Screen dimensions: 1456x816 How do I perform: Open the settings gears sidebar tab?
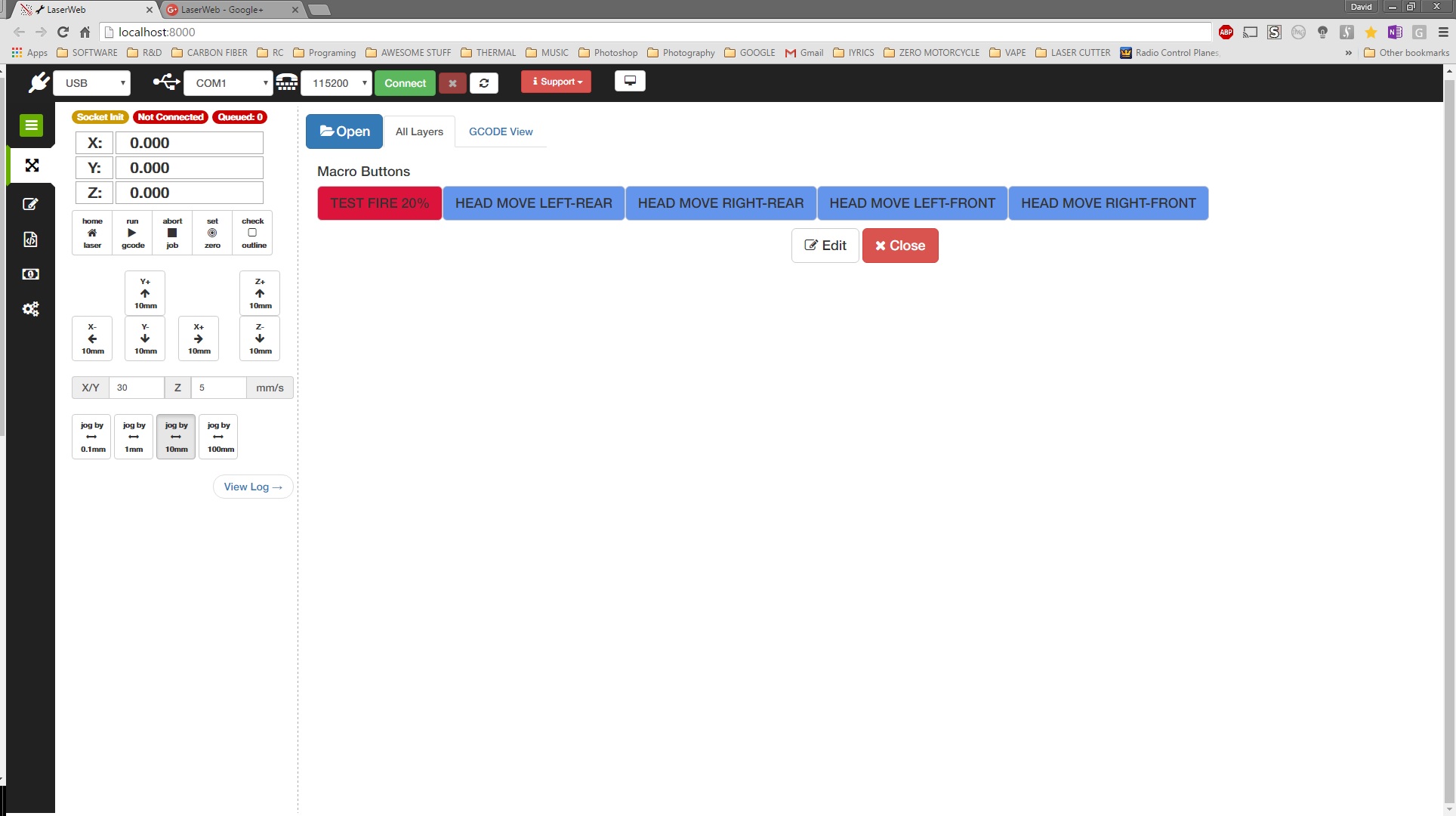(x=31, y=309)
